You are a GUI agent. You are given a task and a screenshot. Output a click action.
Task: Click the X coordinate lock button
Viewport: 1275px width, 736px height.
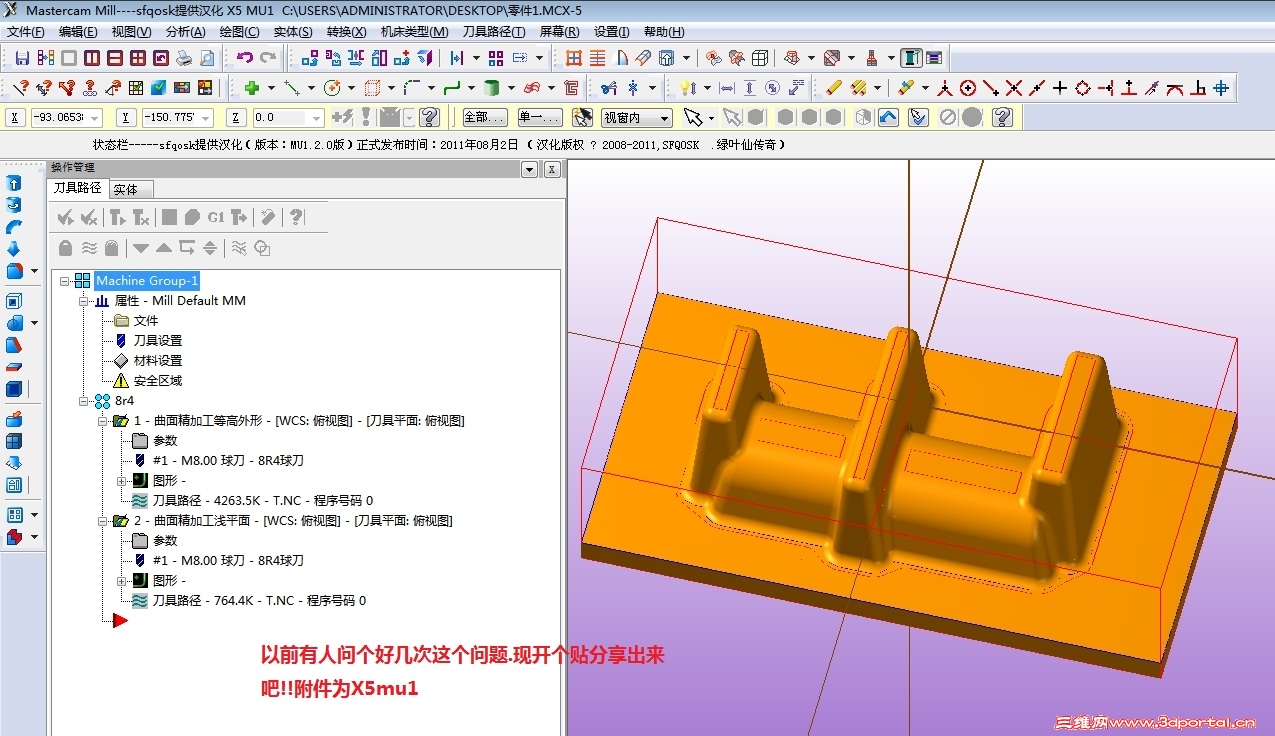click(16, 118)
